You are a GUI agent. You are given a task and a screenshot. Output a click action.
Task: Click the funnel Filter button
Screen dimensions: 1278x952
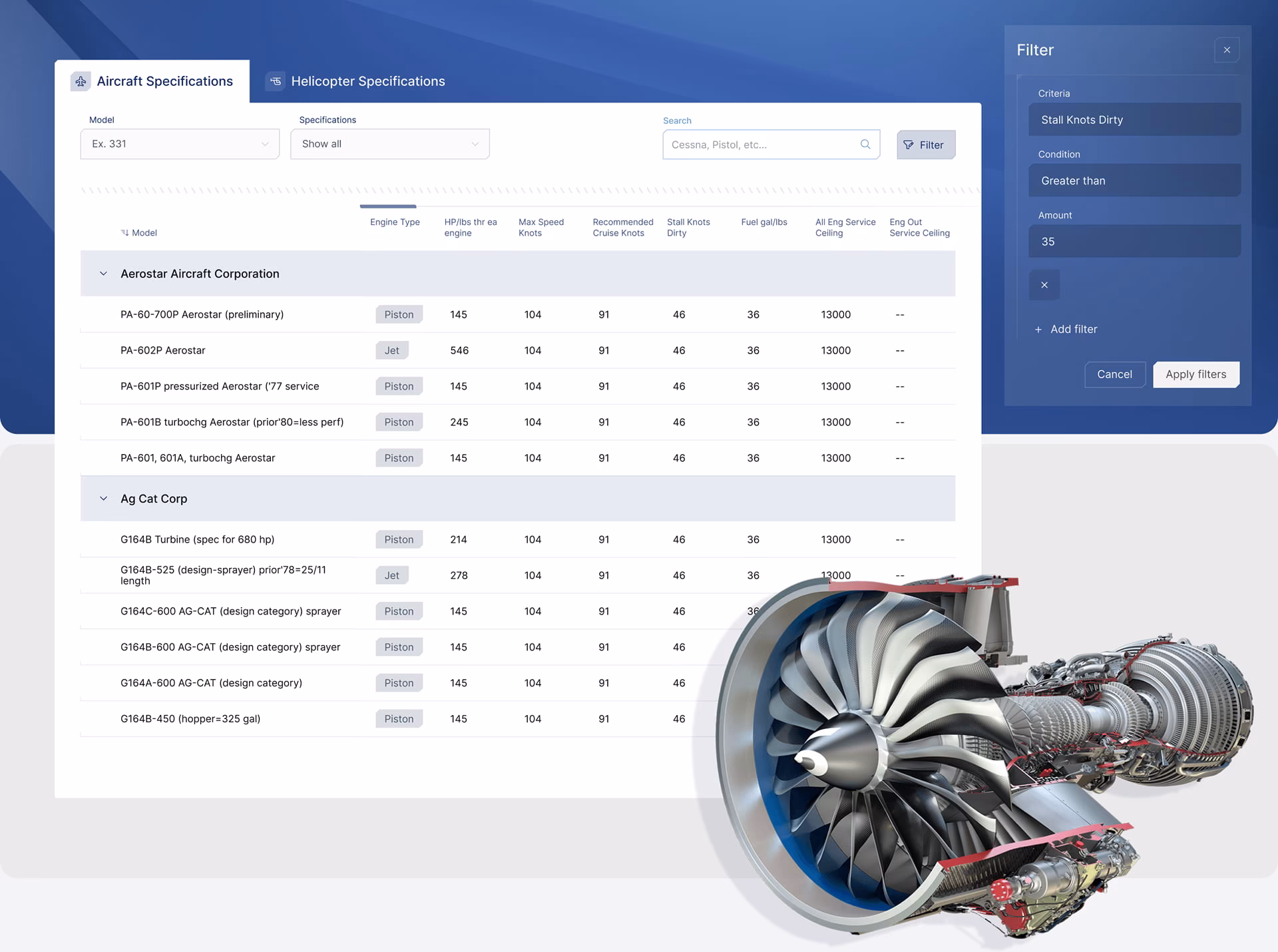pyautogui.click(x=925, y=144)
